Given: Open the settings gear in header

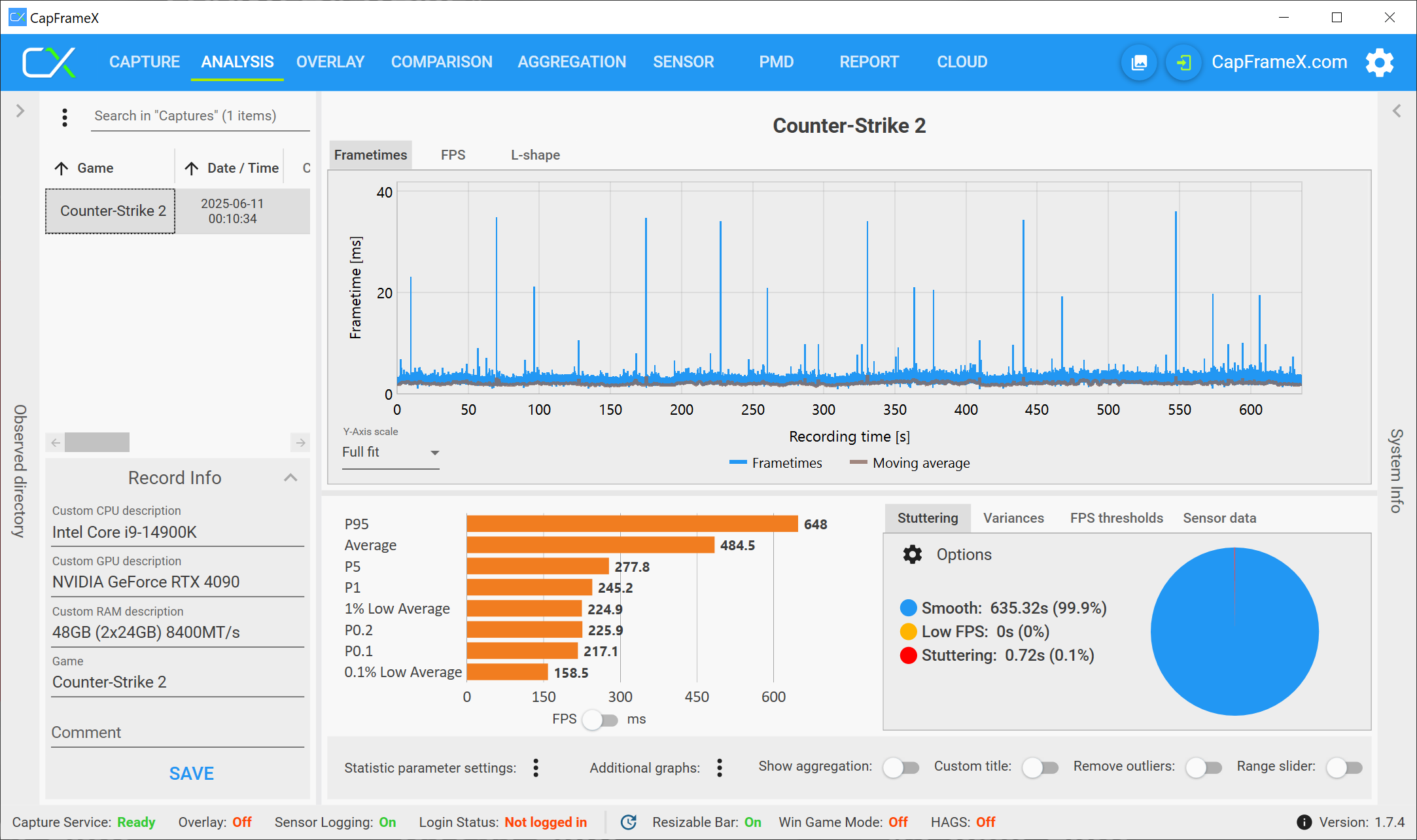Looking at the screenshot, I should click(x=1379, y=63).
